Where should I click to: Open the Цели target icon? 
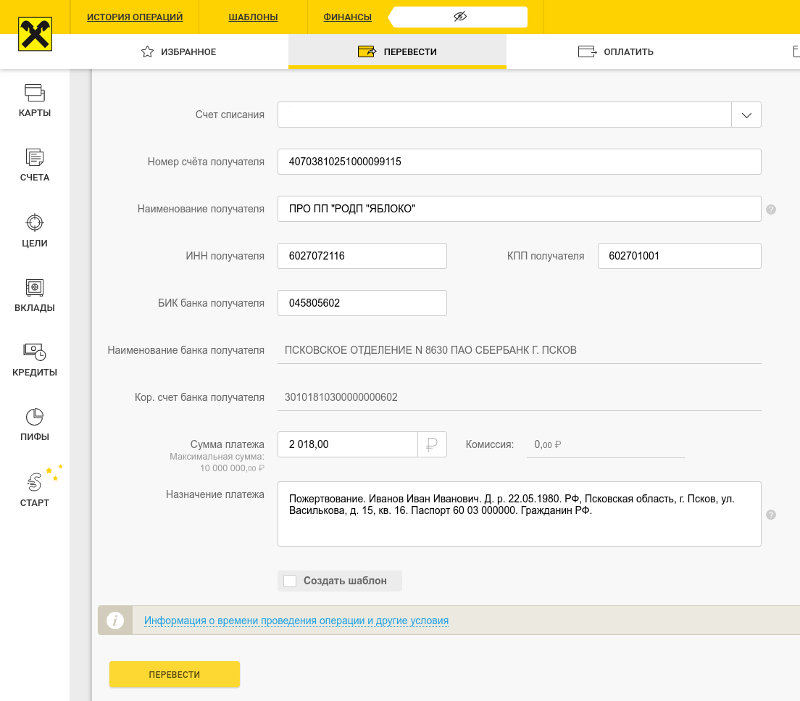[35, 223]
